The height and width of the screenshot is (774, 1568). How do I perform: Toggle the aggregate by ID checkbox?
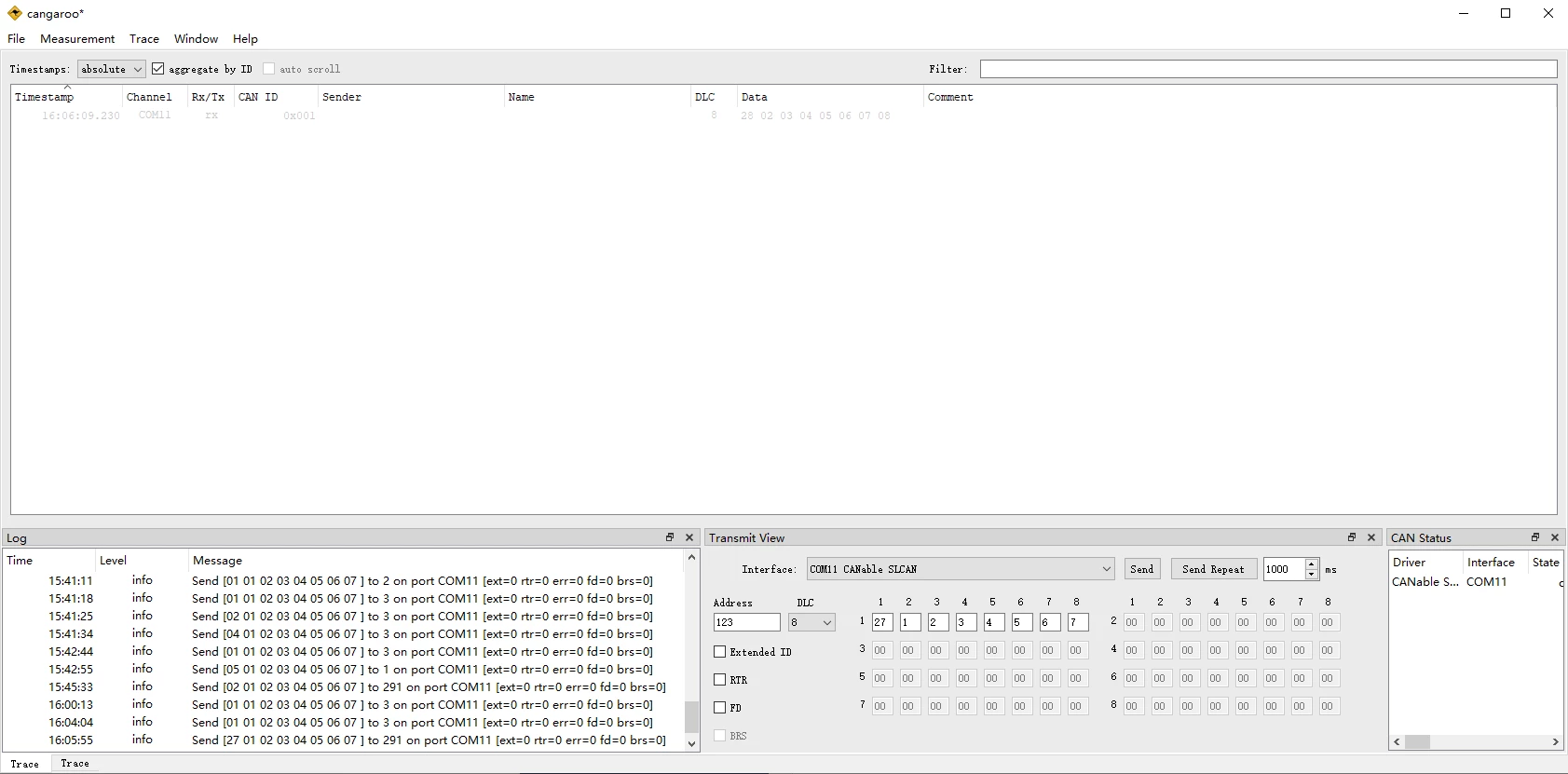point(158,69)
